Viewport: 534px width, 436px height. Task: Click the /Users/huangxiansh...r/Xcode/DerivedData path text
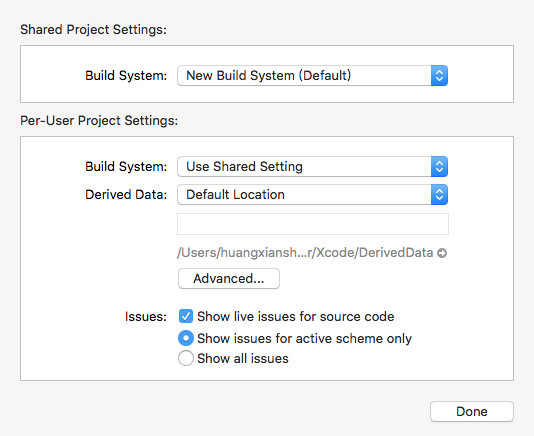pyautogui.click(x=305, y=253)
